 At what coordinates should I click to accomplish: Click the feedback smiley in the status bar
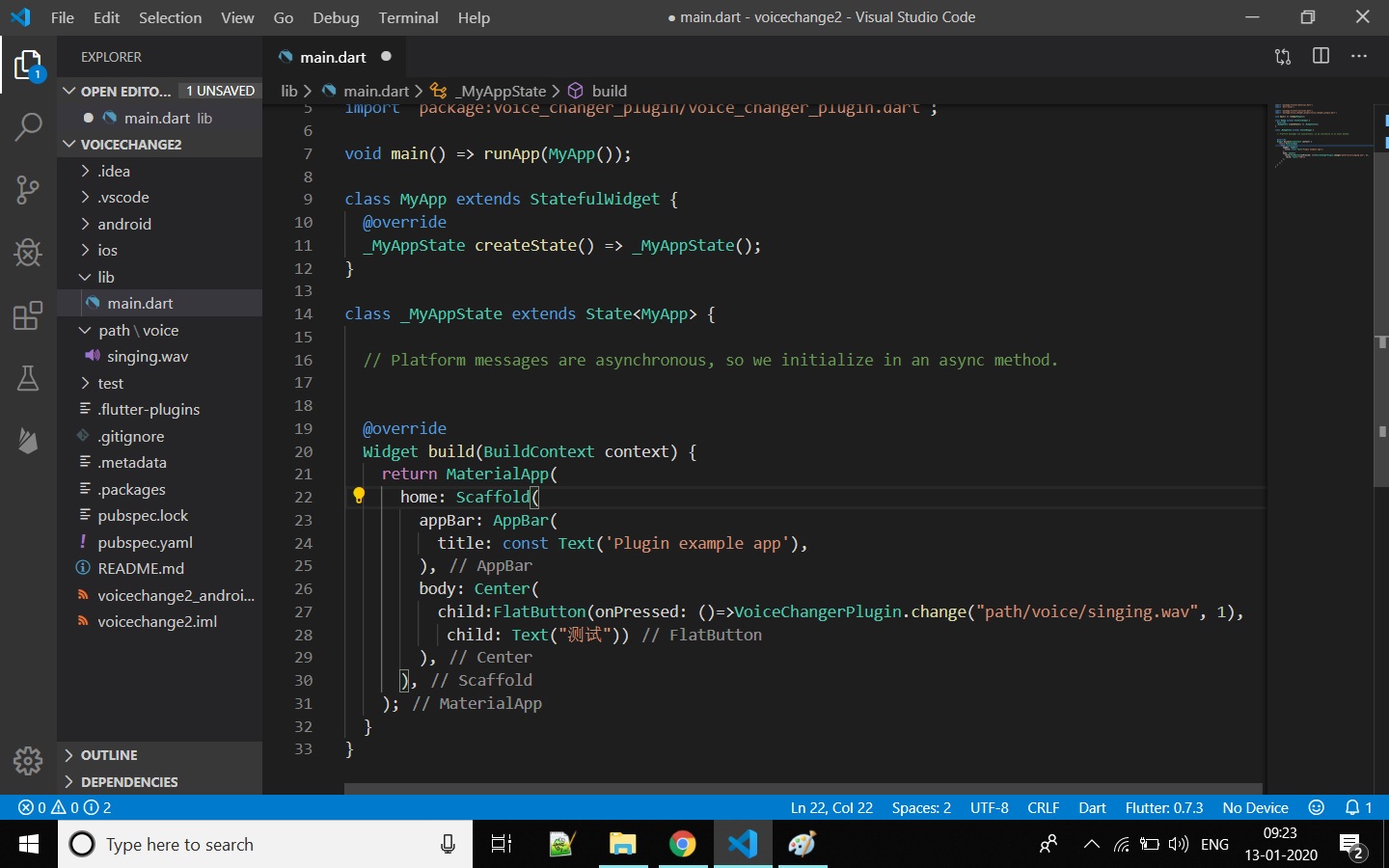coord(1318,808)
